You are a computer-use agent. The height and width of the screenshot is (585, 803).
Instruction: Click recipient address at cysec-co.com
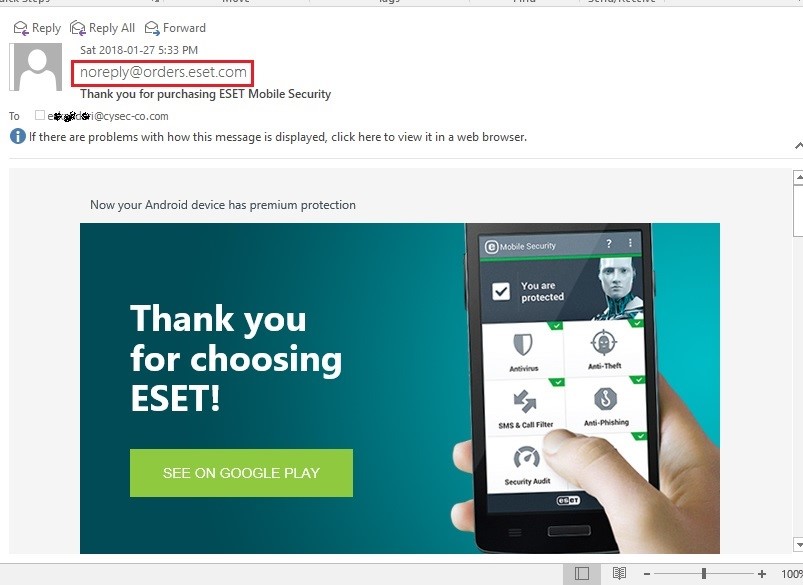click(108, 116)
